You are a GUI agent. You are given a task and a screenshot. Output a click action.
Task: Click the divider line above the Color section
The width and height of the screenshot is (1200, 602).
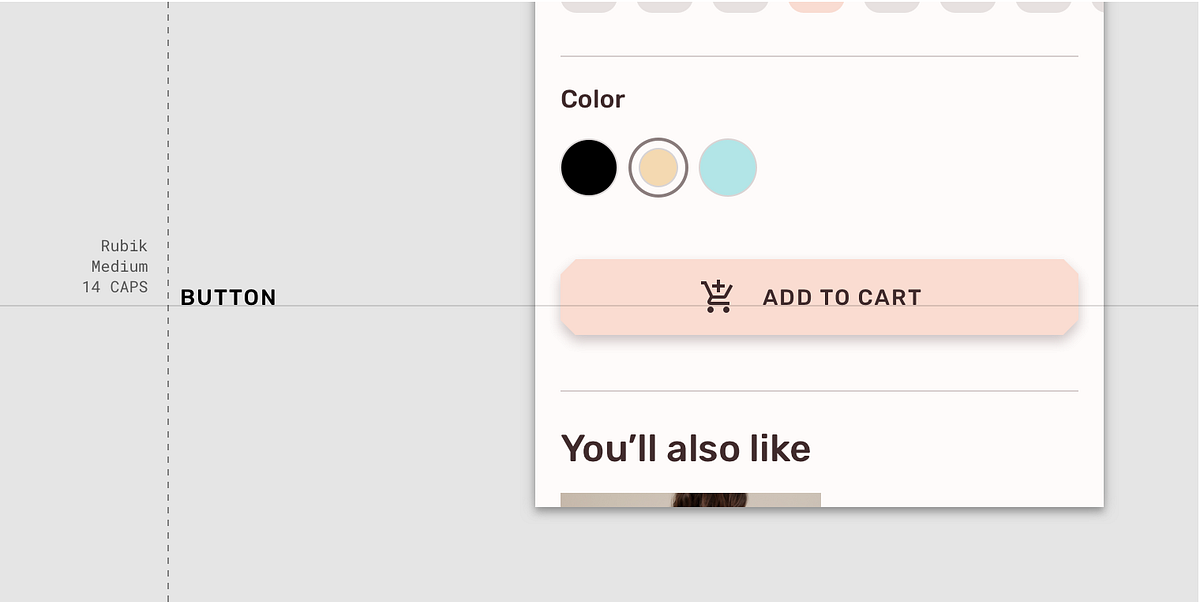pos(819,56)
